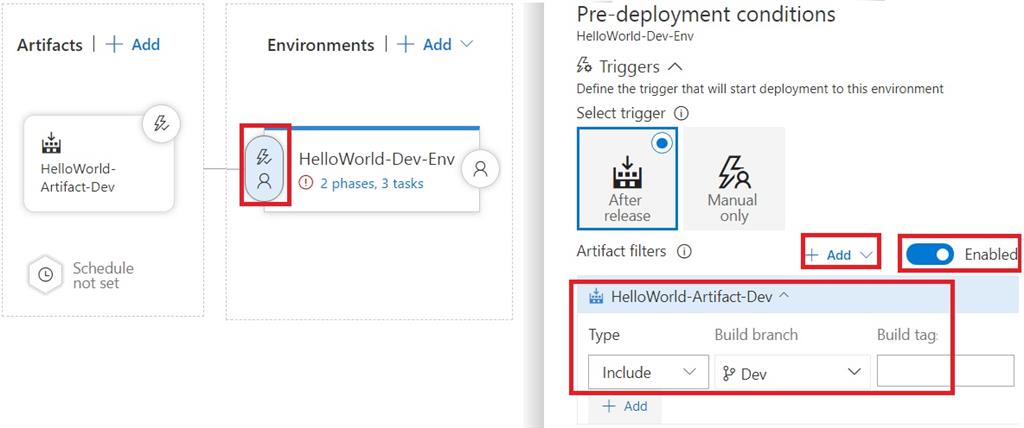
Task: Open the Artifact filters Add dropdown
Action: [842, 255]
